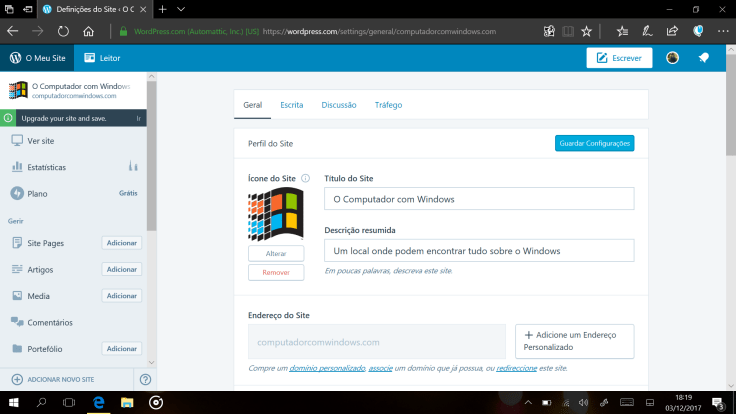Click the info icon beside Ícone do Site

(305, 178)
